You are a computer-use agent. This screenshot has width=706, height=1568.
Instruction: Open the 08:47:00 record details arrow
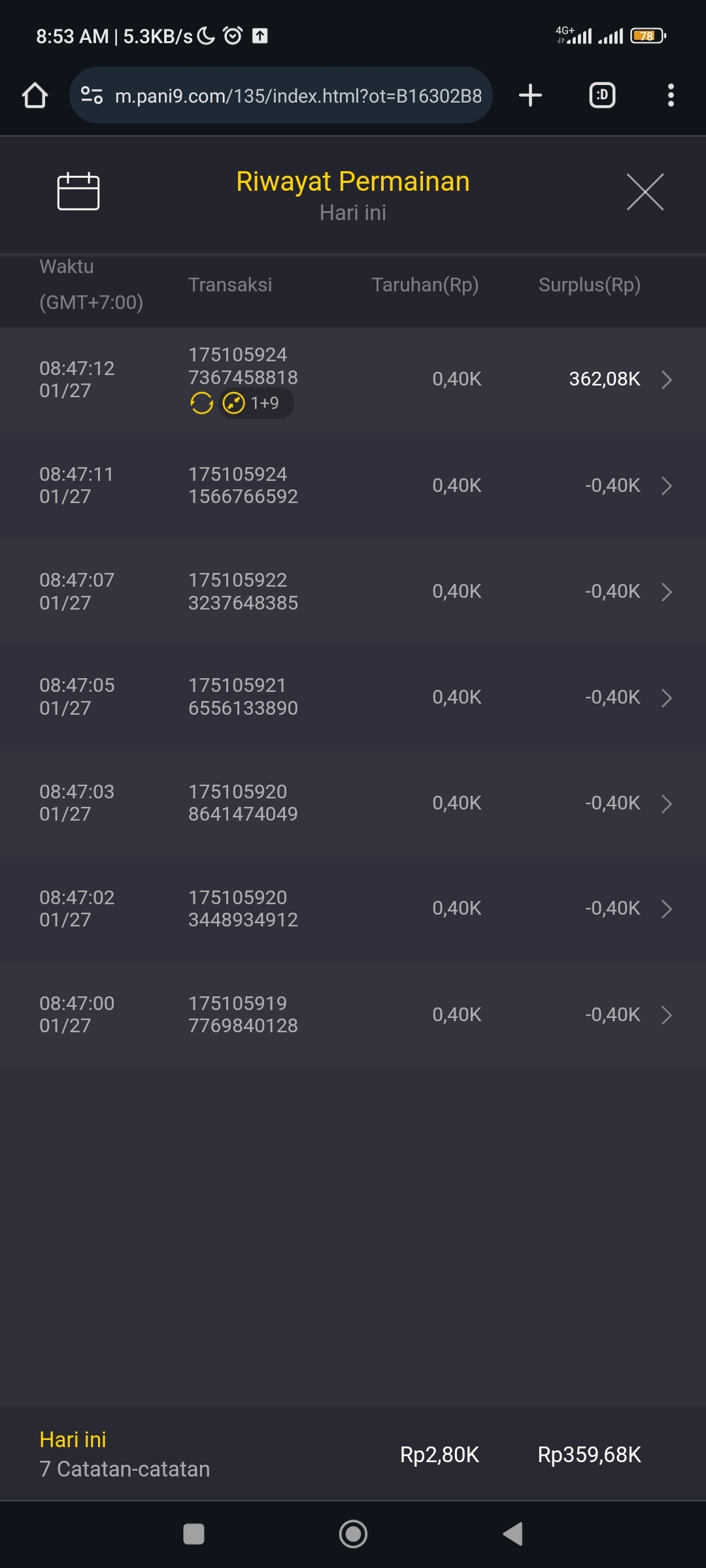pos(666,1015)
